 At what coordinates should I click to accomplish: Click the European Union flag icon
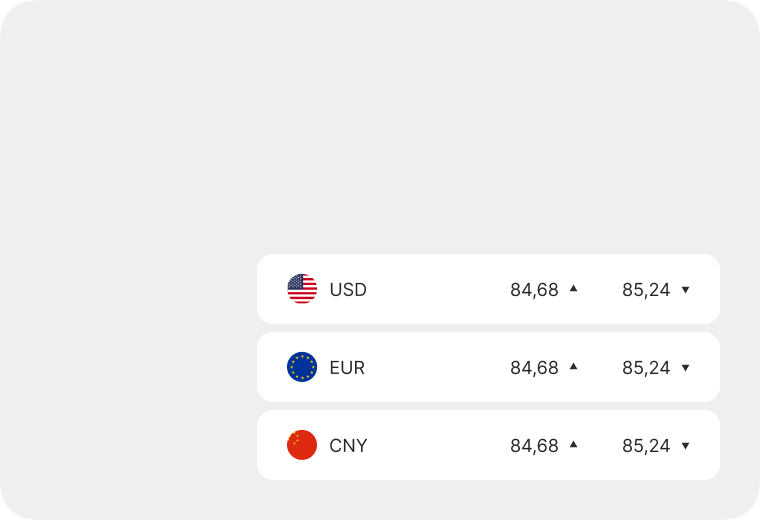(x=302, y=367)
